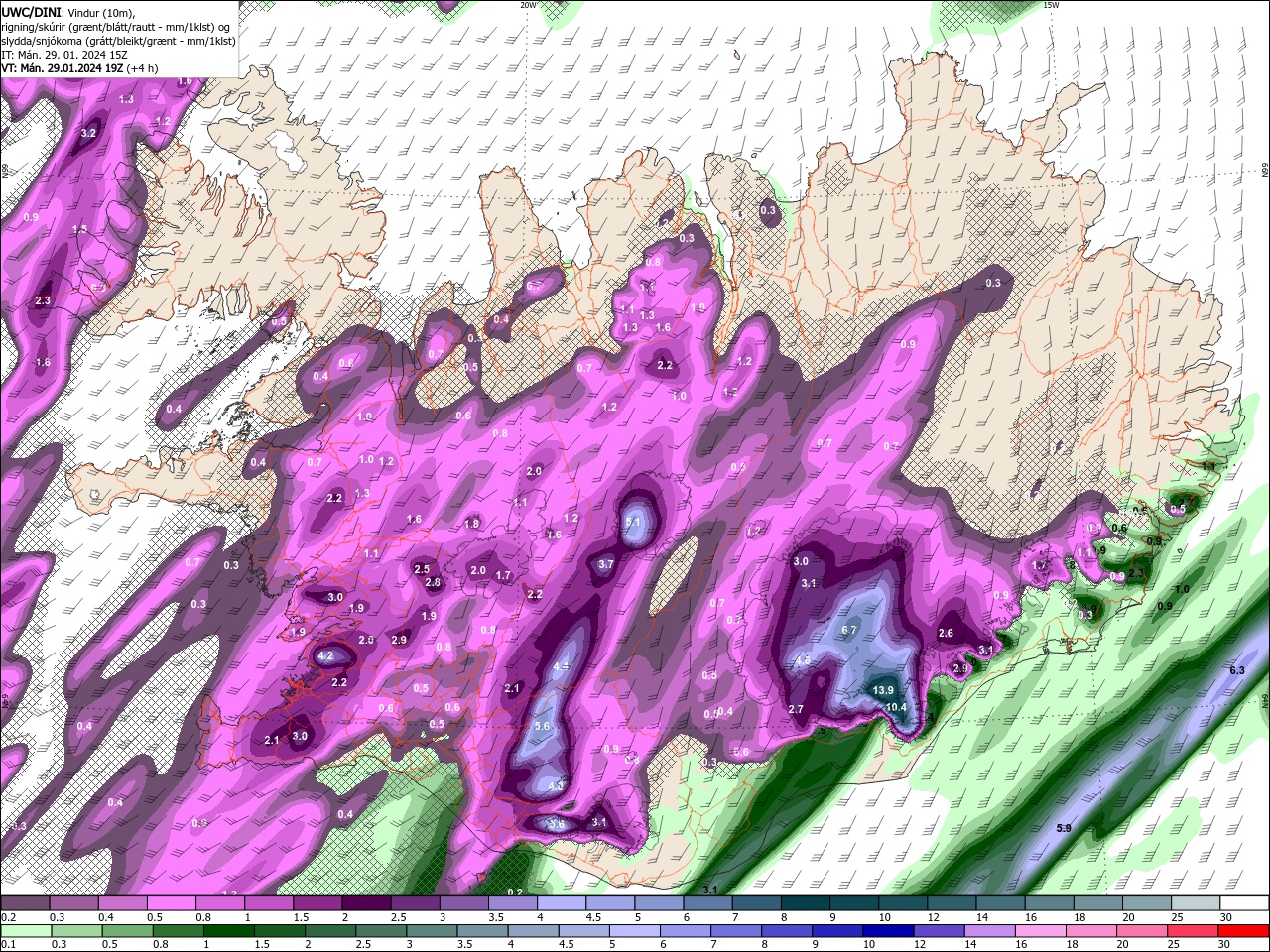Click the '15W' longitude label
The height and width of the screenshot is (952, 1270).
point(1051,5)
